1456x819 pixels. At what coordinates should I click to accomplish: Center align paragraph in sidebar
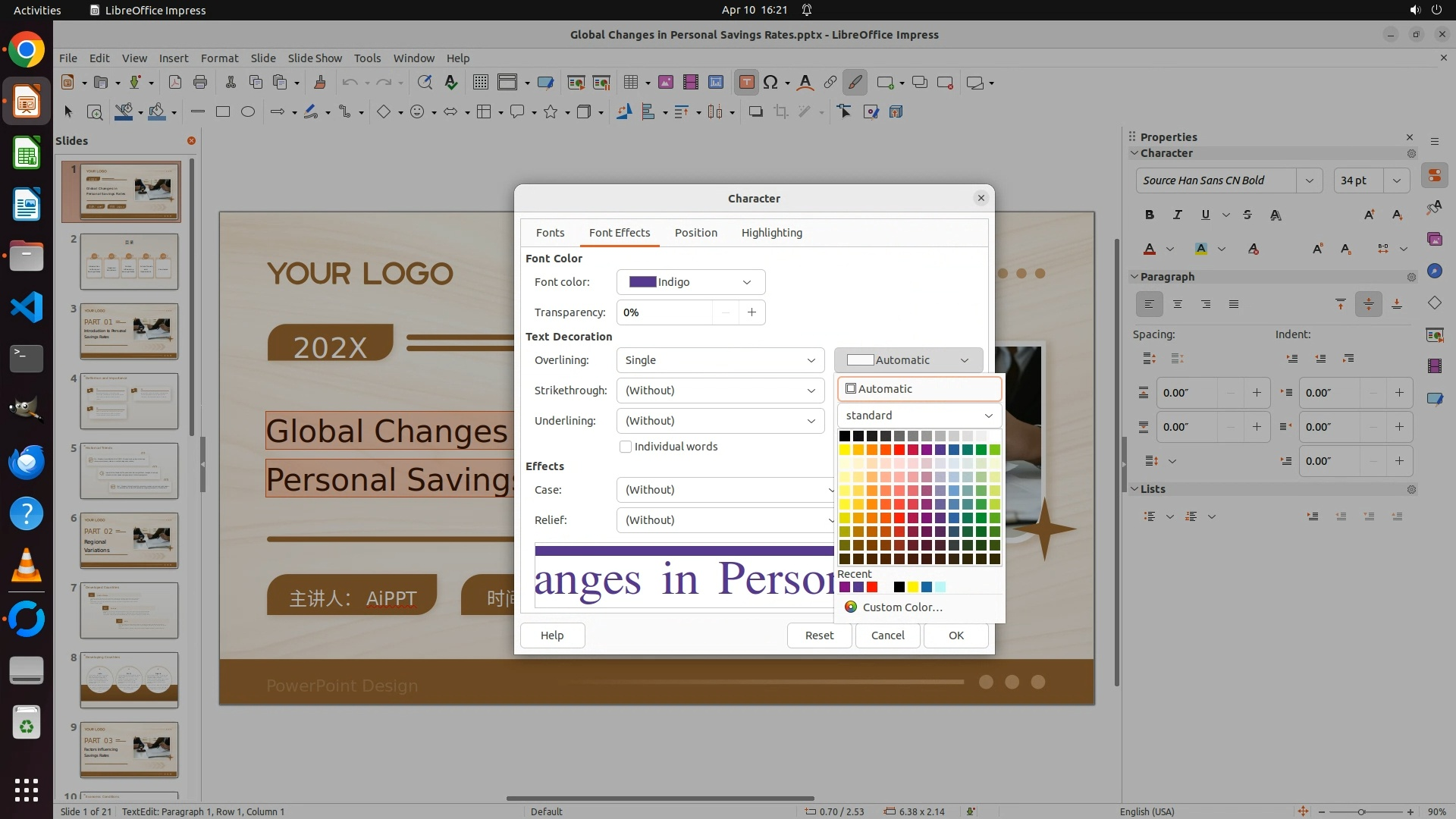[1178, 305]
